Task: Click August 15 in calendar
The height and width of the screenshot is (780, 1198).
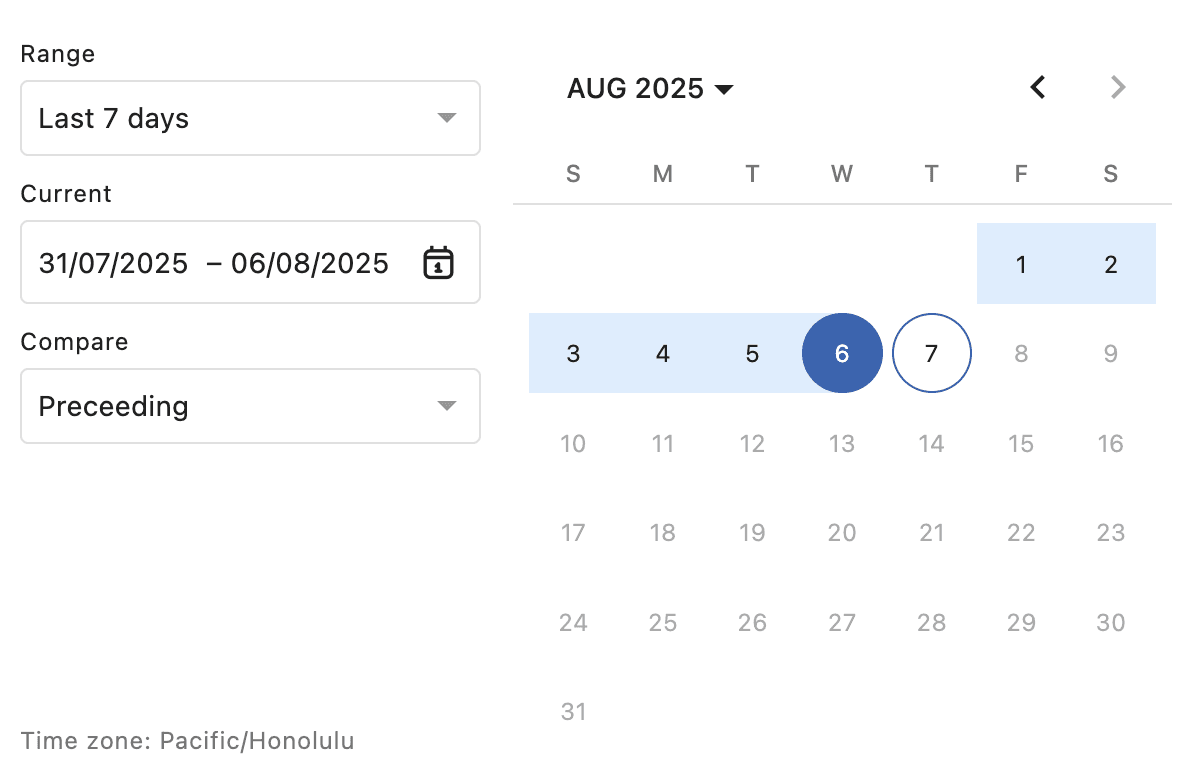Action: pyautogui.click(x=1021, y=444)
